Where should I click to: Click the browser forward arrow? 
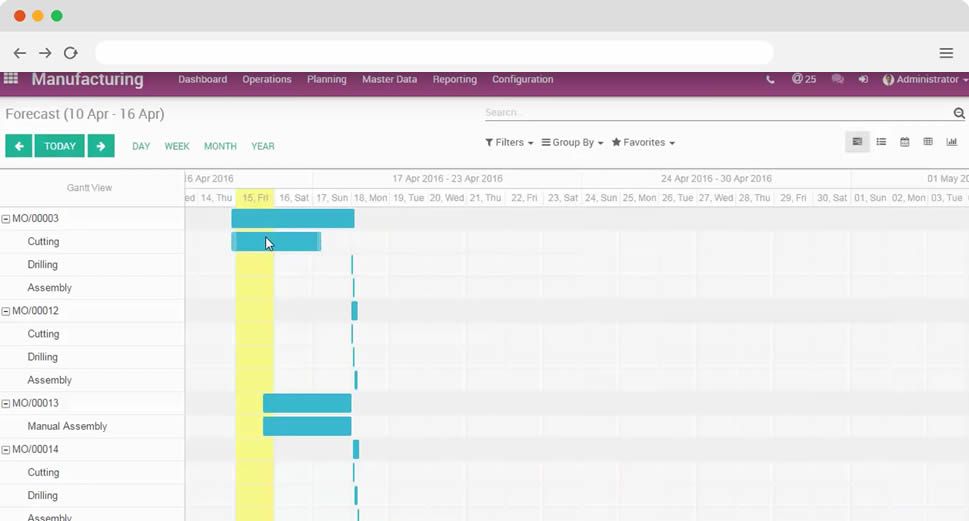(45, 53)
